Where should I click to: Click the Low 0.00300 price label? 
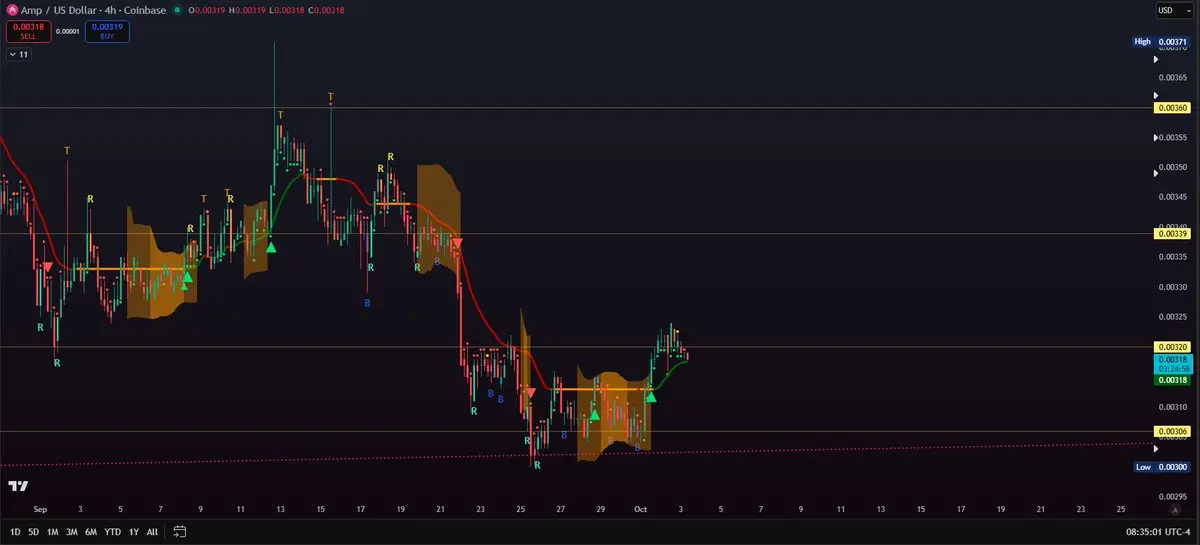[1161, 467]
